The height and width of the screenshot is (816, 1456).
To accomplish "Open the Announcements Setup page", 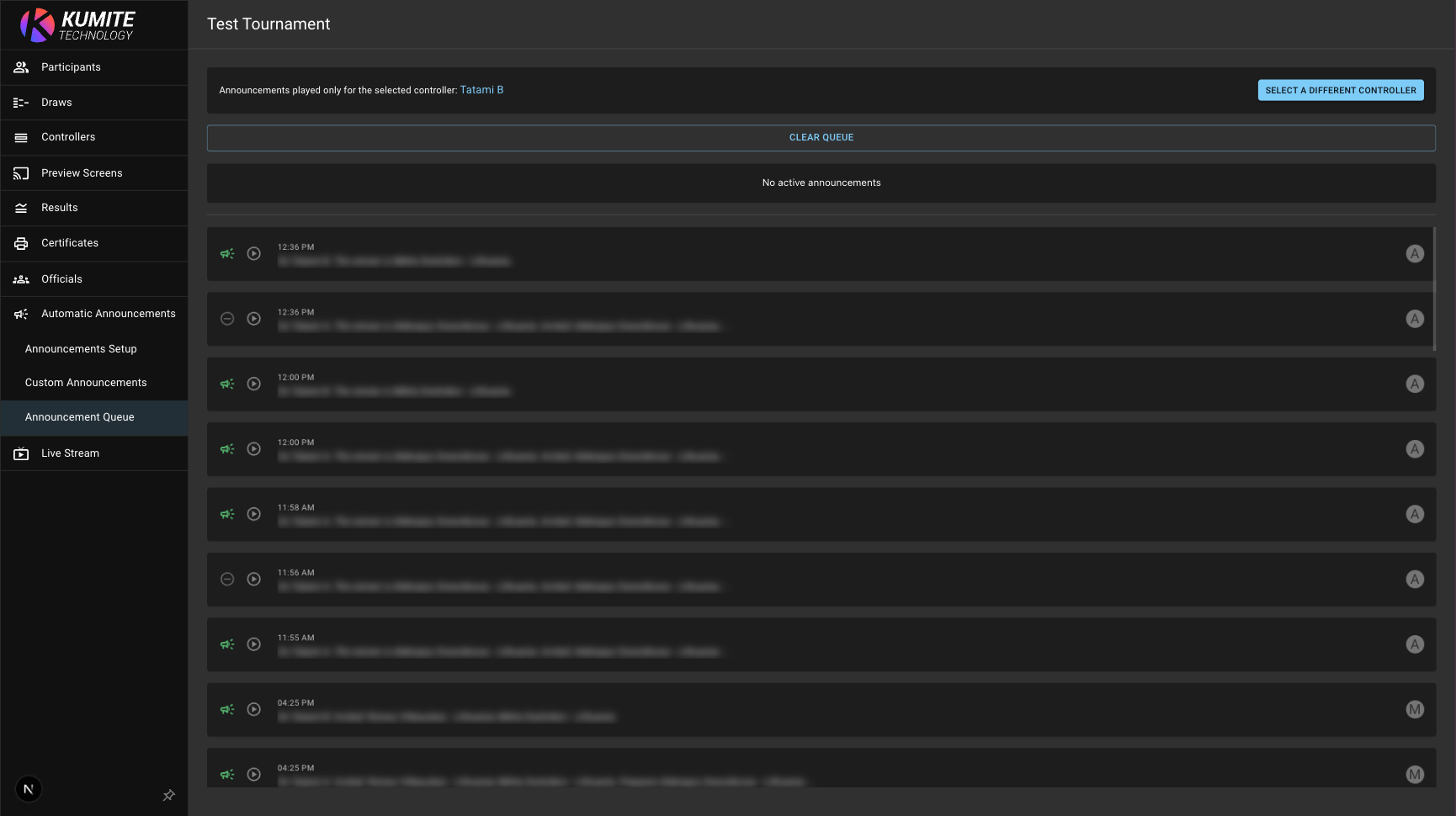I will [x=81, y=349].
